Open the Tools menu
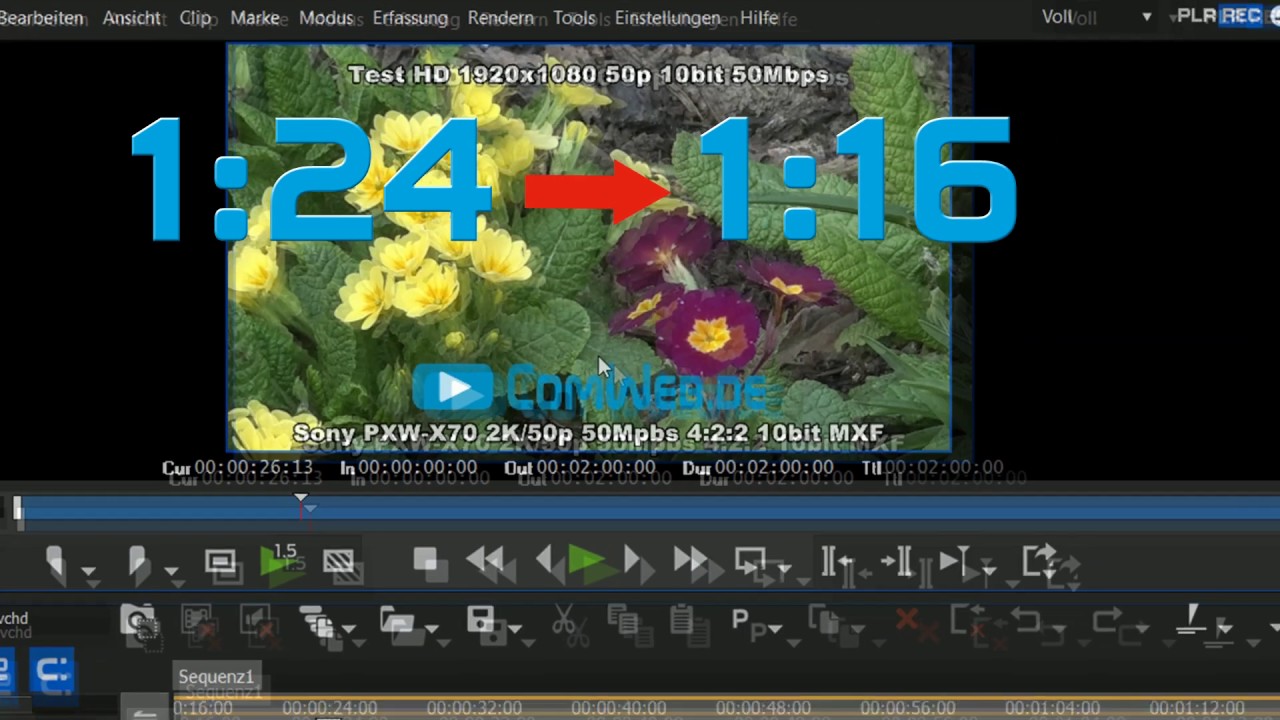This screenshot has width=1280, height=720. tap(574, 18)
